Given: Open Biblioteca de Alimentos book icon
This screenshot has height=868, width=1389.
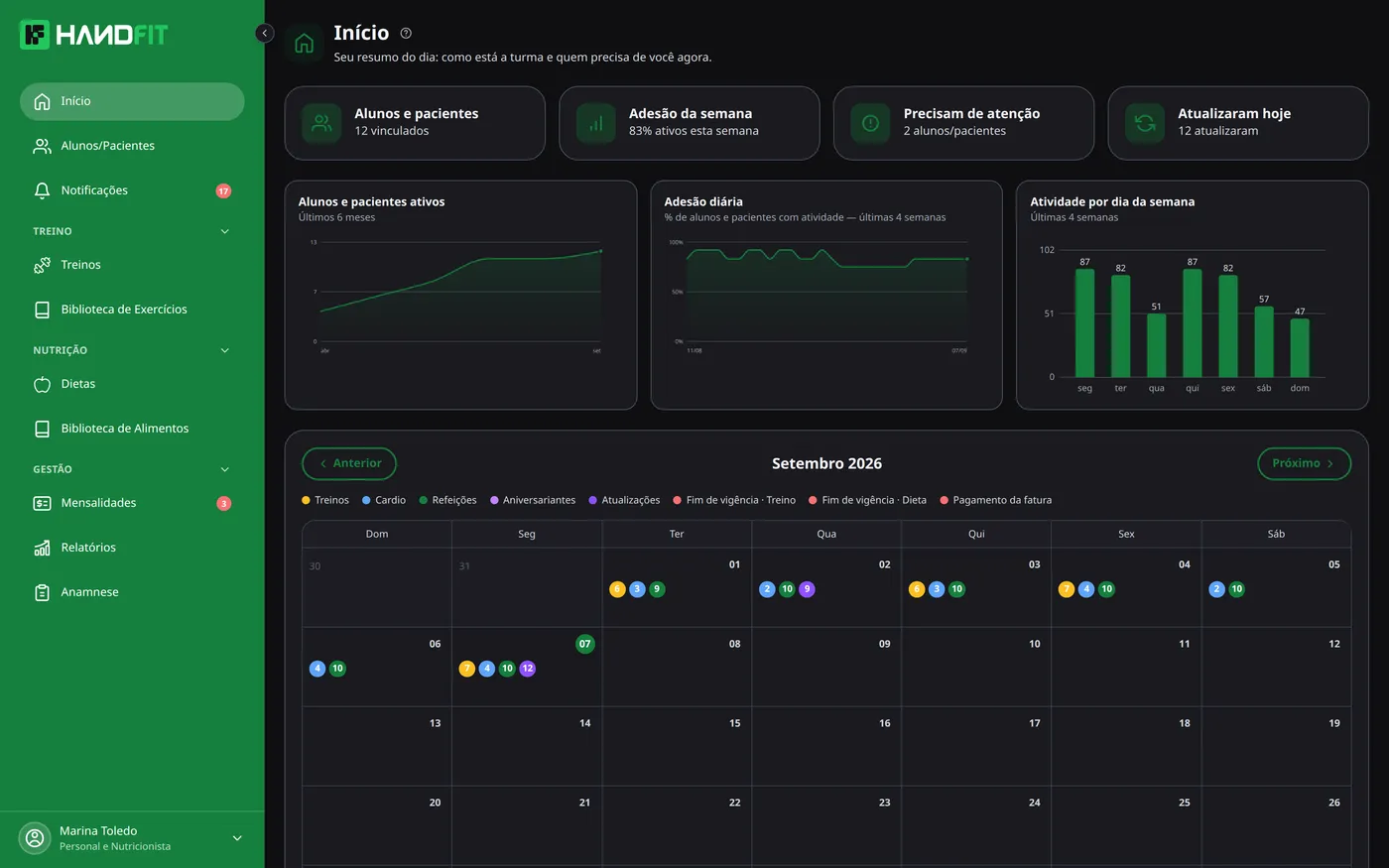Looking at the screenshot, I should point(42,429).
